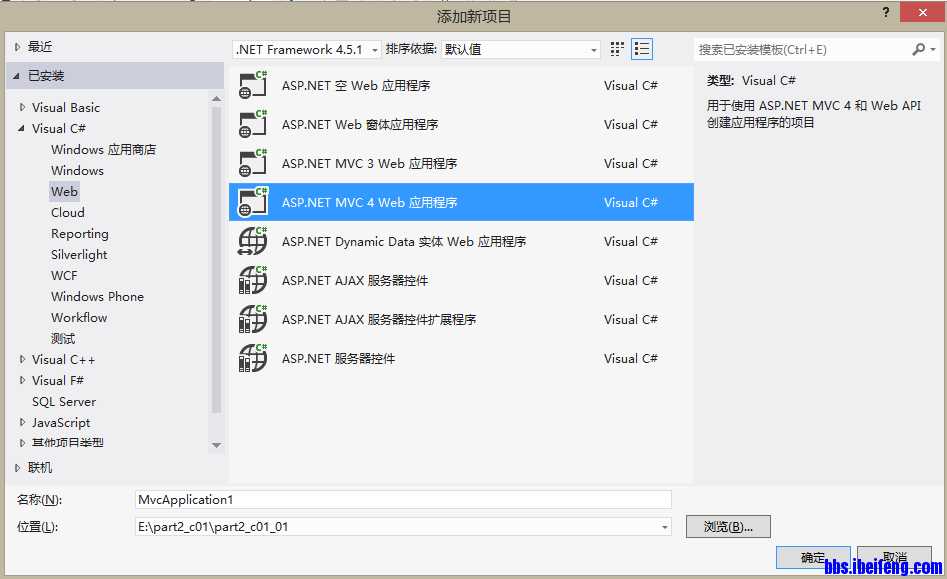
Task: Collapse the Visual C# node
Action: (x=21, y=129)
